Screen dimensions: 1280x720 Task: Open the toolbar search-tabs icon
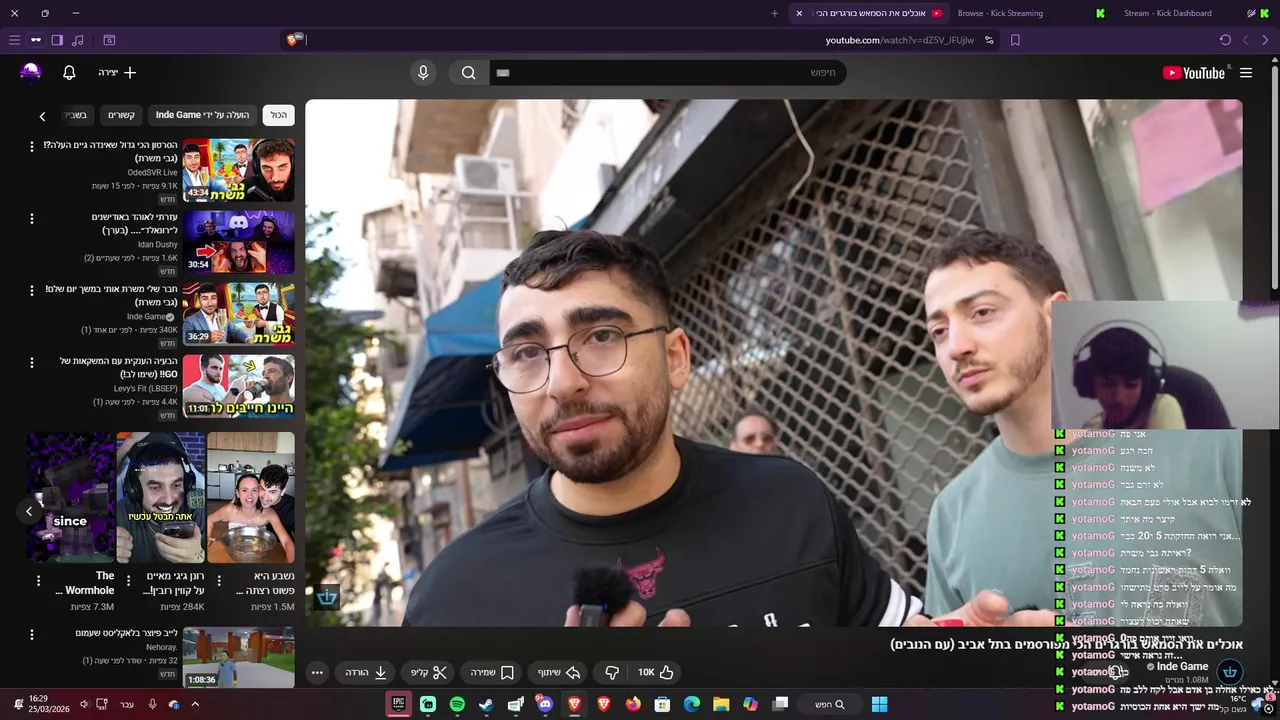tap(109, 40)
